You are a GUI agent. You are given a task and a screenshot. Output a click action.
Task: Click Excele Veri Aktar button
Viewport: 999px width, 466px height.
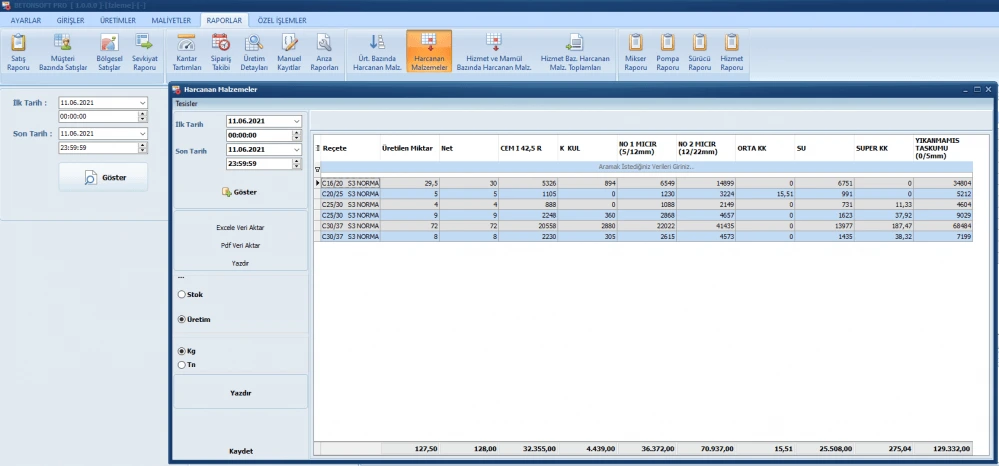point(240,227)
